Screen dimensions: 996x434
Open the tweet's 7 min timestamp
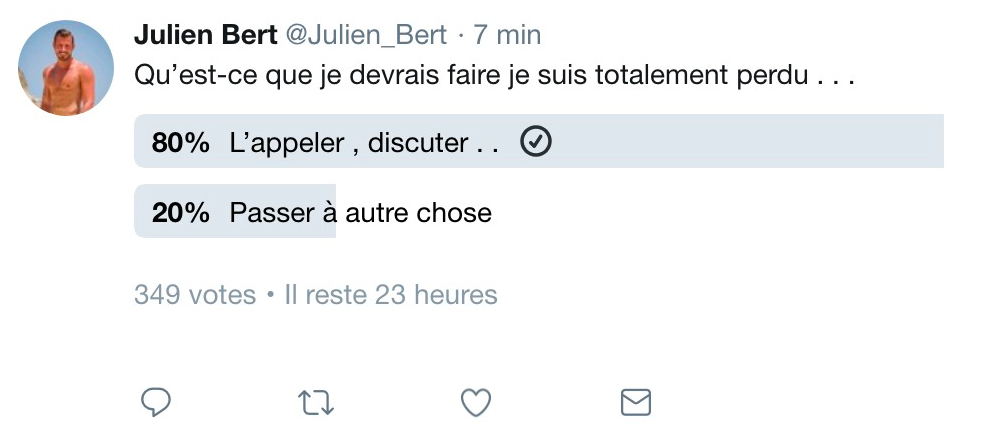[508, 35]
